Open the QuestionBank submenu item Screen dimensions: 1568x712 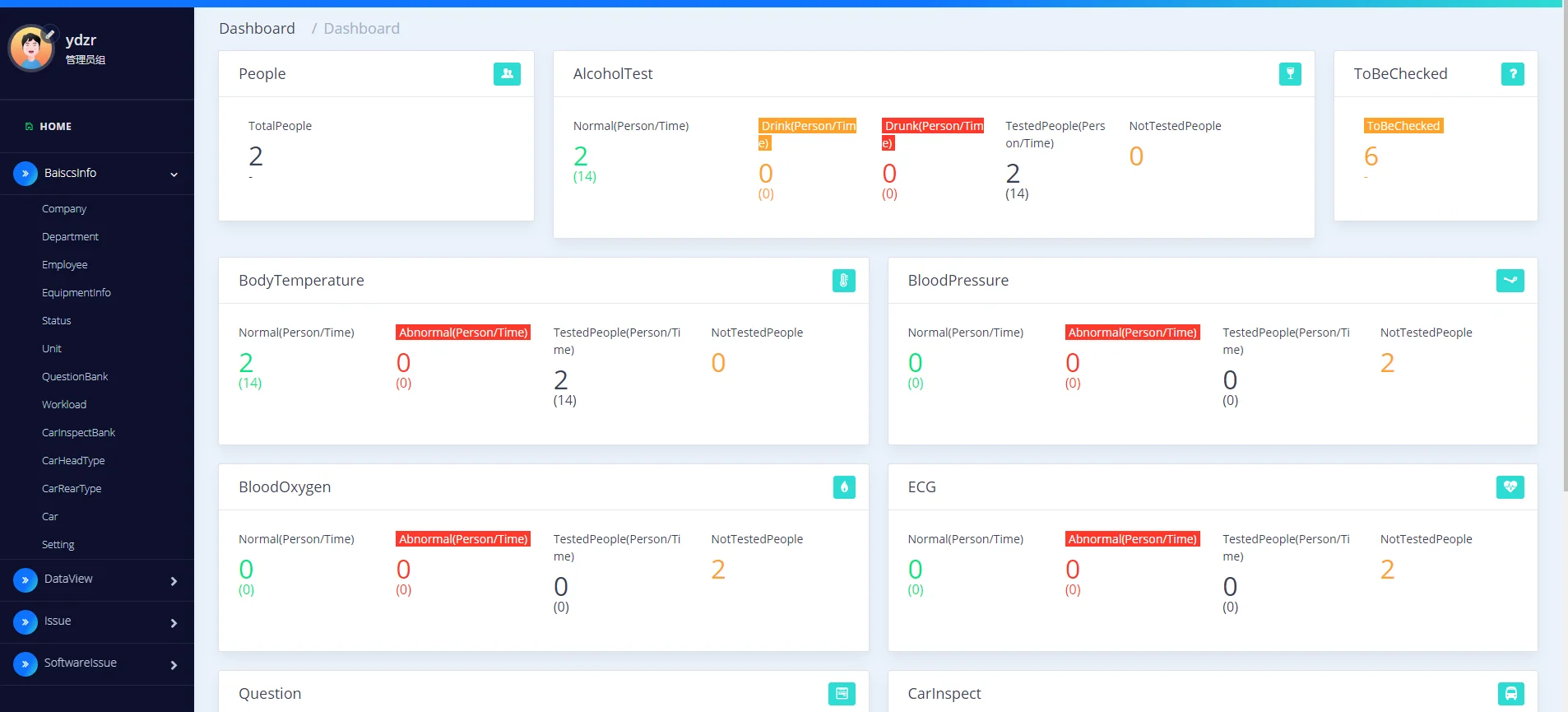(x=75, y=377)
